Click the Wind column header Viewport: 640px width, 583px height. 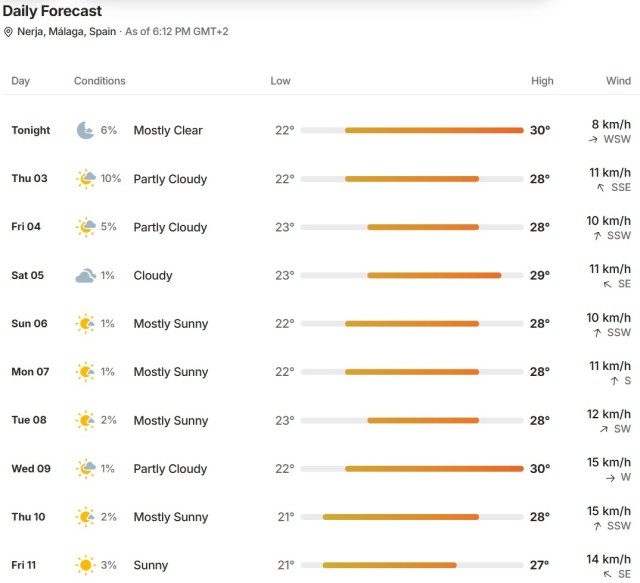pyautogui.click(x=618, y=81)
